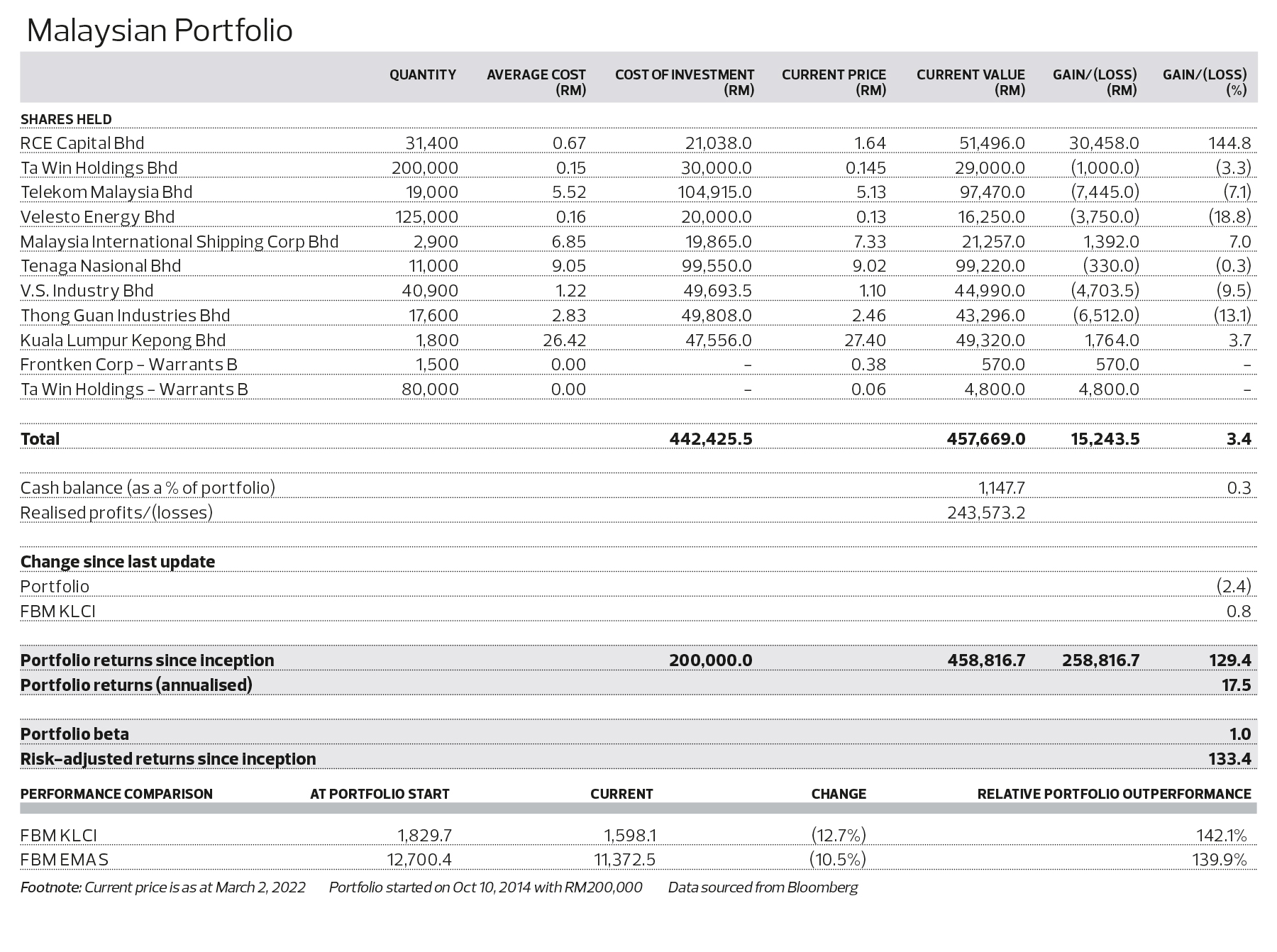Click V.S. Industry cost 49,693.5
This screenshot has height=952, width=1277.
(719, 291)
